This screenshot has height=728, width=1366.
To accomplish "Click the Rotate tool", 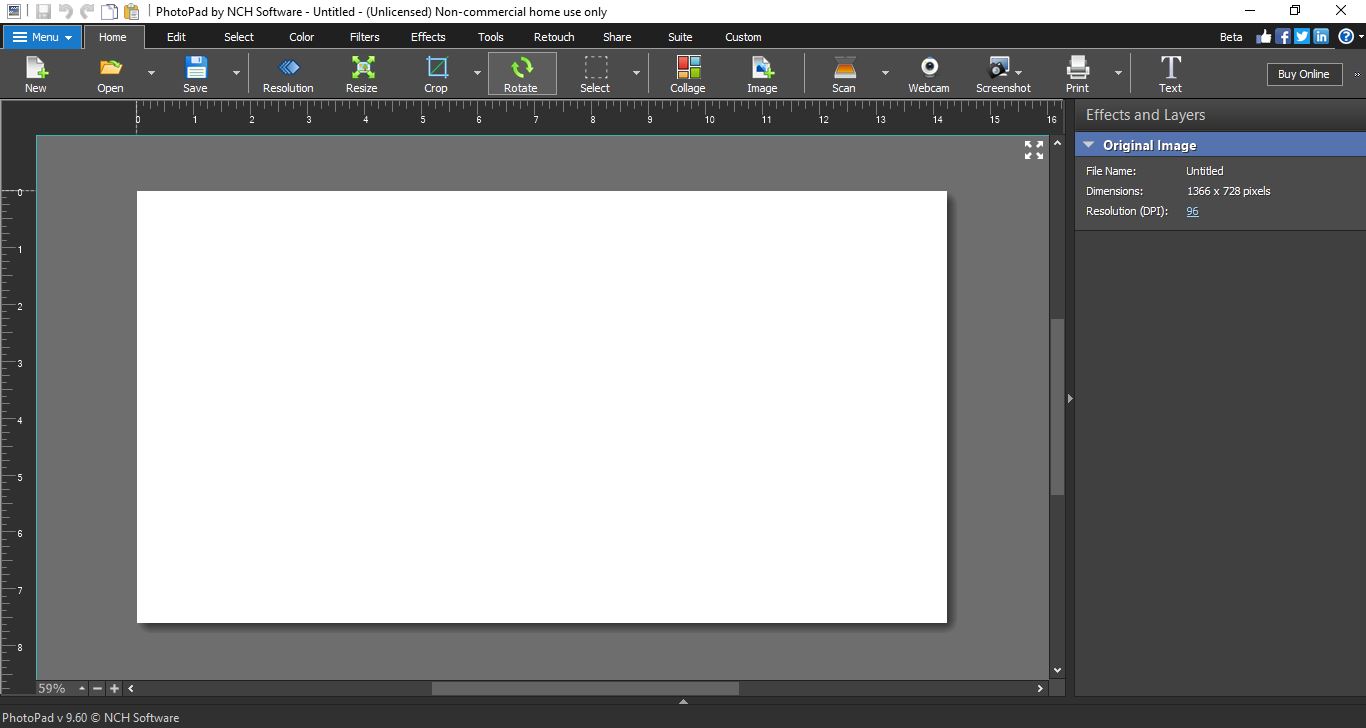I will (521, 74).
